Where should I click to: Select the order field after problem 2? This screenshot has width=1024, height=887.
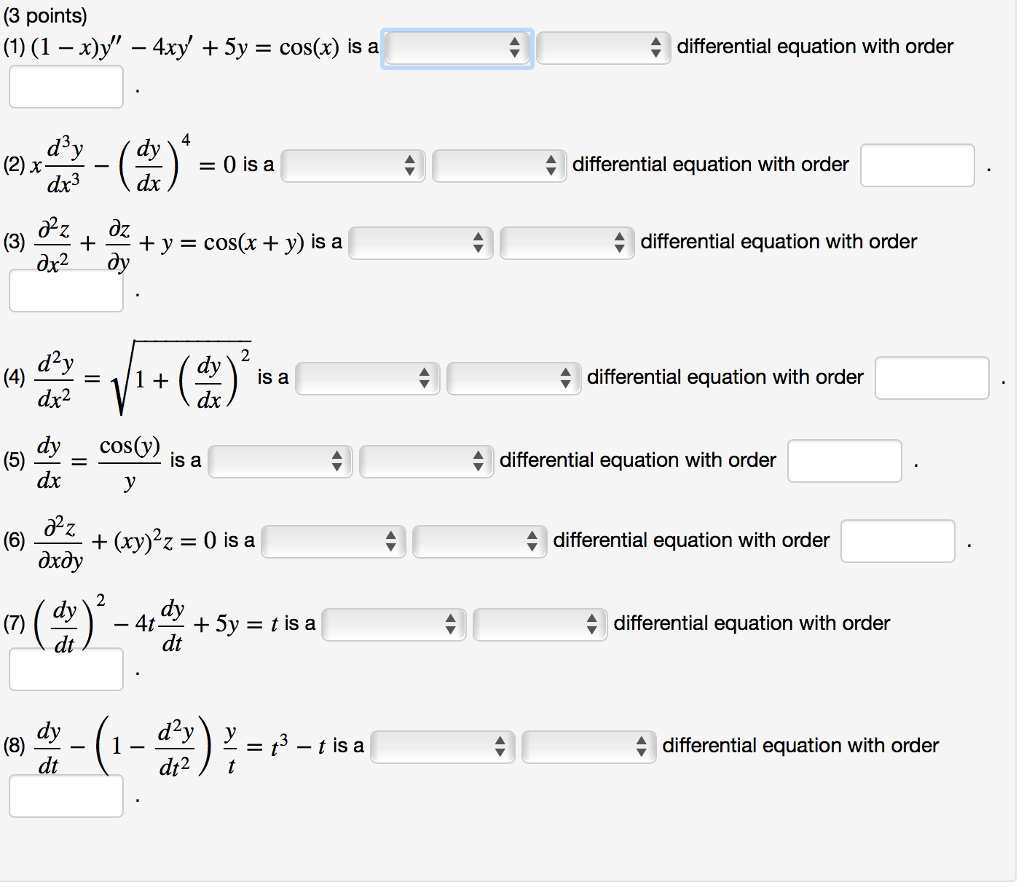(x=916, y=165)
